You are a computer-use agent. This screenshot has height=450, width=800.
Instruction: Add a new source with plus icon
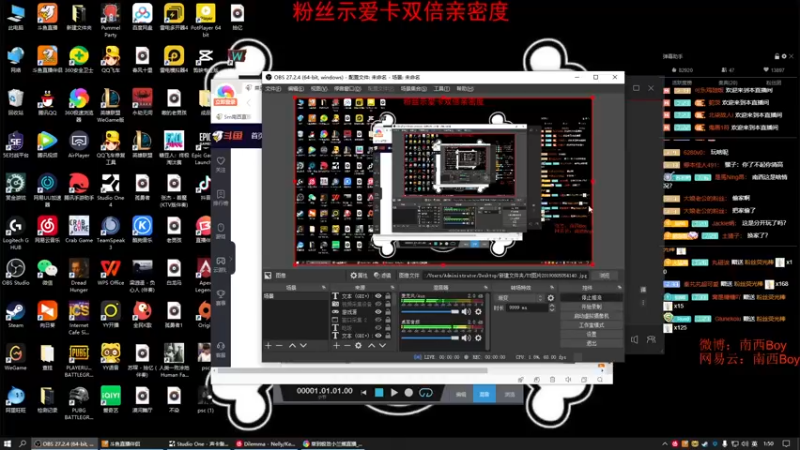(x=336, y=345)
